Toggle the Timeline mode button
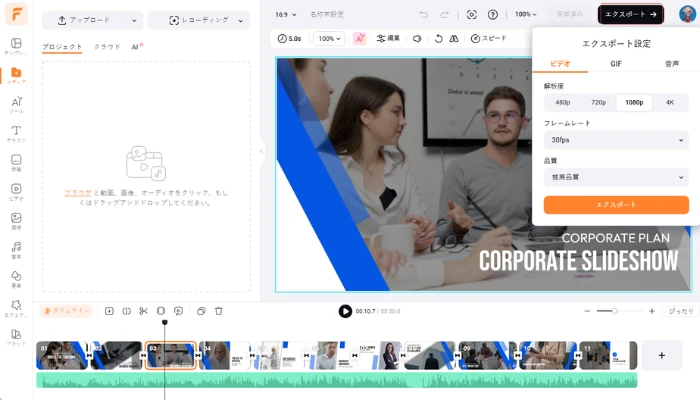Screen dimensions: 700x400 coord(66,311)
